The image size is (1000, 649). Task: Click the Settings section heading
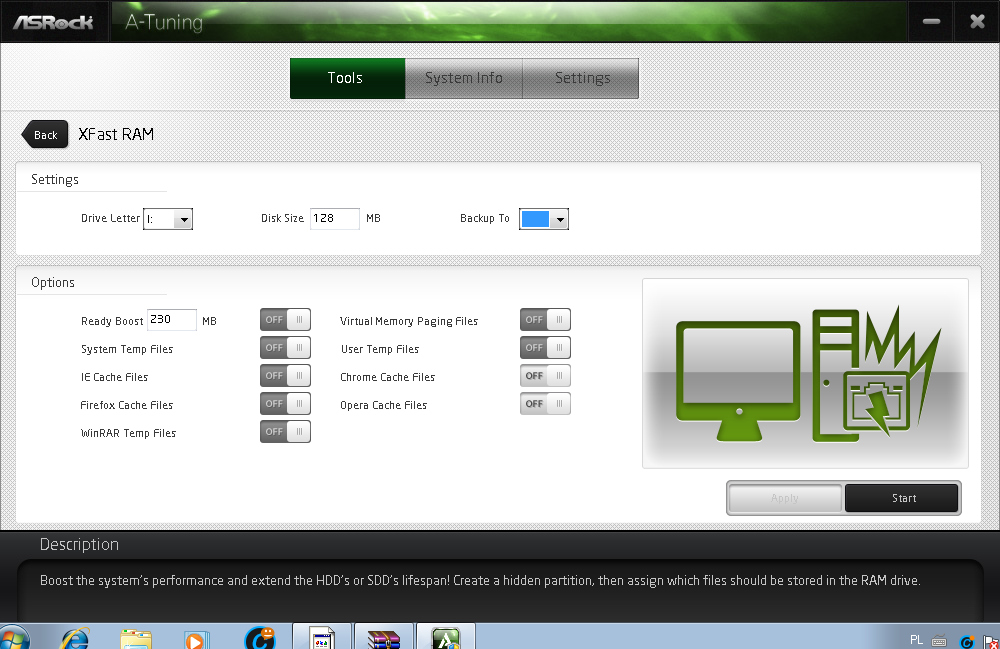coord(55,180)
